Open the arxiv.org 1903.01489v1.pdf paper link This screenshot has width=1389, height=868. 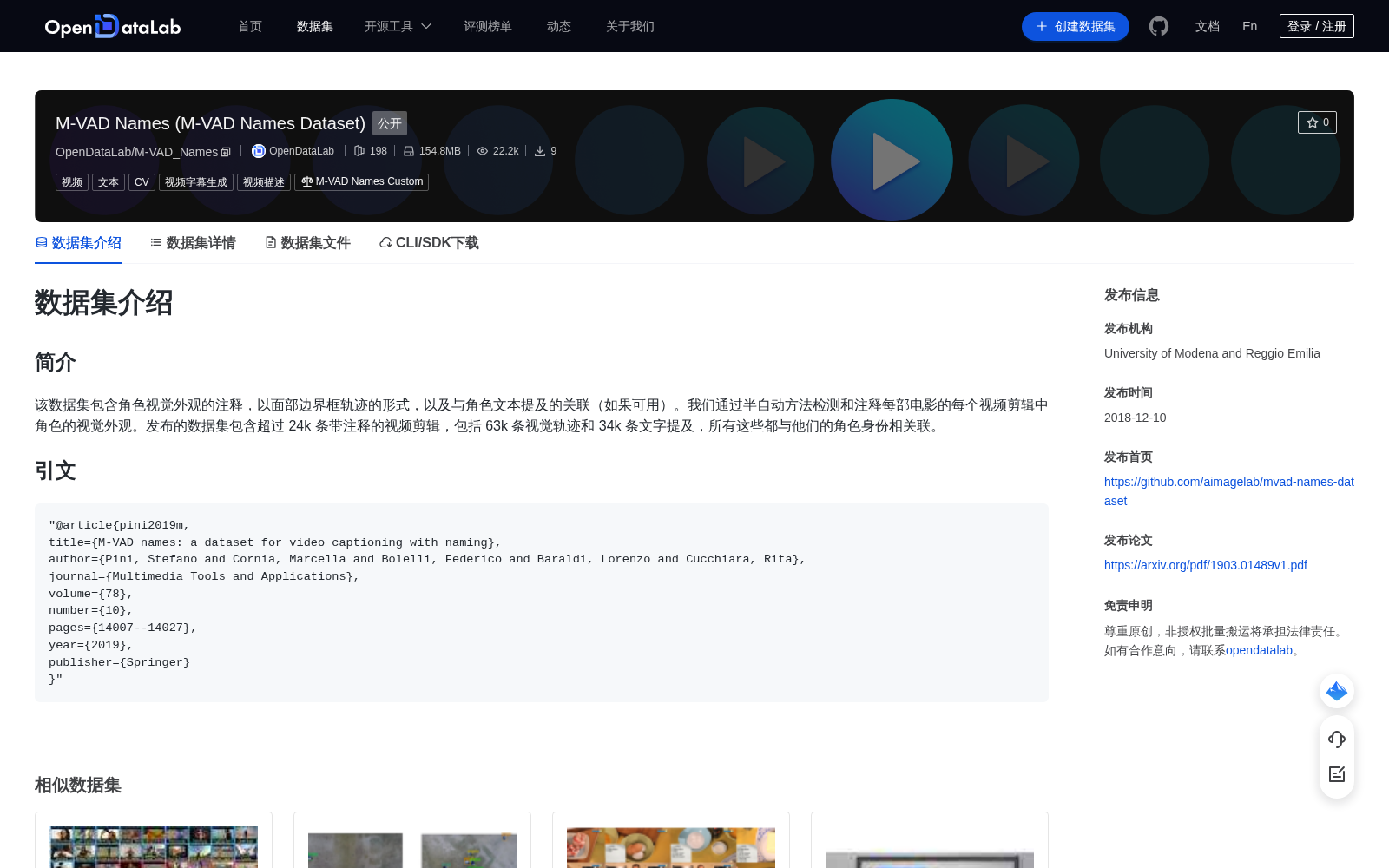pos(1206,565)
